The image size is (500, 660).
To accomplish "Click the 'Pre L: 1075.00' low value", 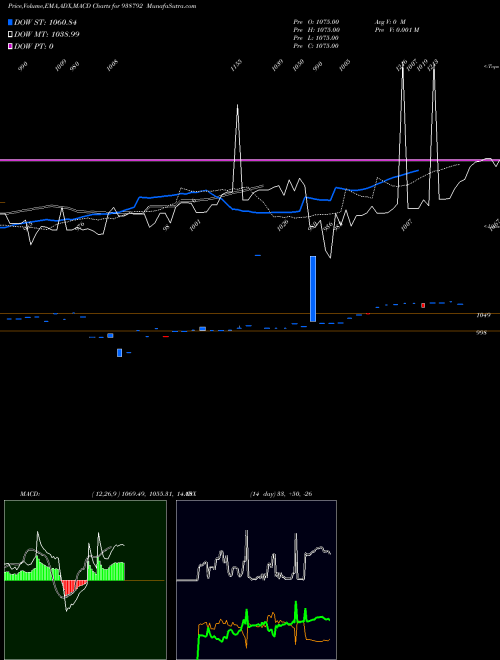I will (316, 38).
